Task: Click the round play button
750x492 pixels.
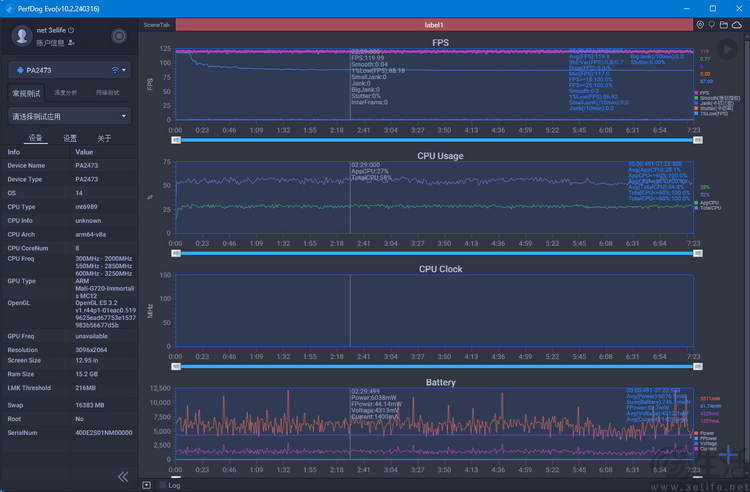Action: click(727, 49)
